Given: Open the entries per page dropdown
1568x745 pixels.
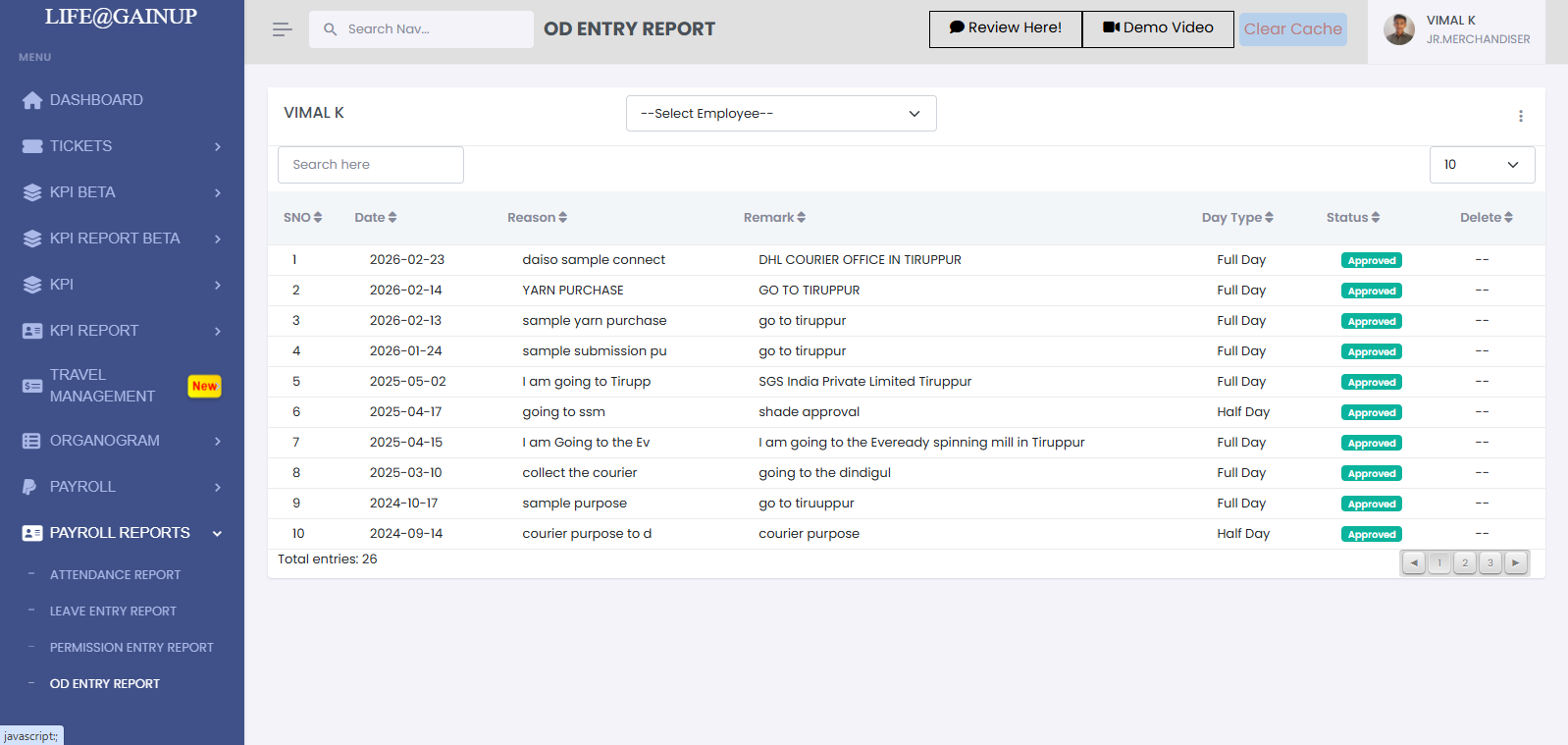Looking at the screenshot, I should pyautogui.click(x=1481, y=165).
